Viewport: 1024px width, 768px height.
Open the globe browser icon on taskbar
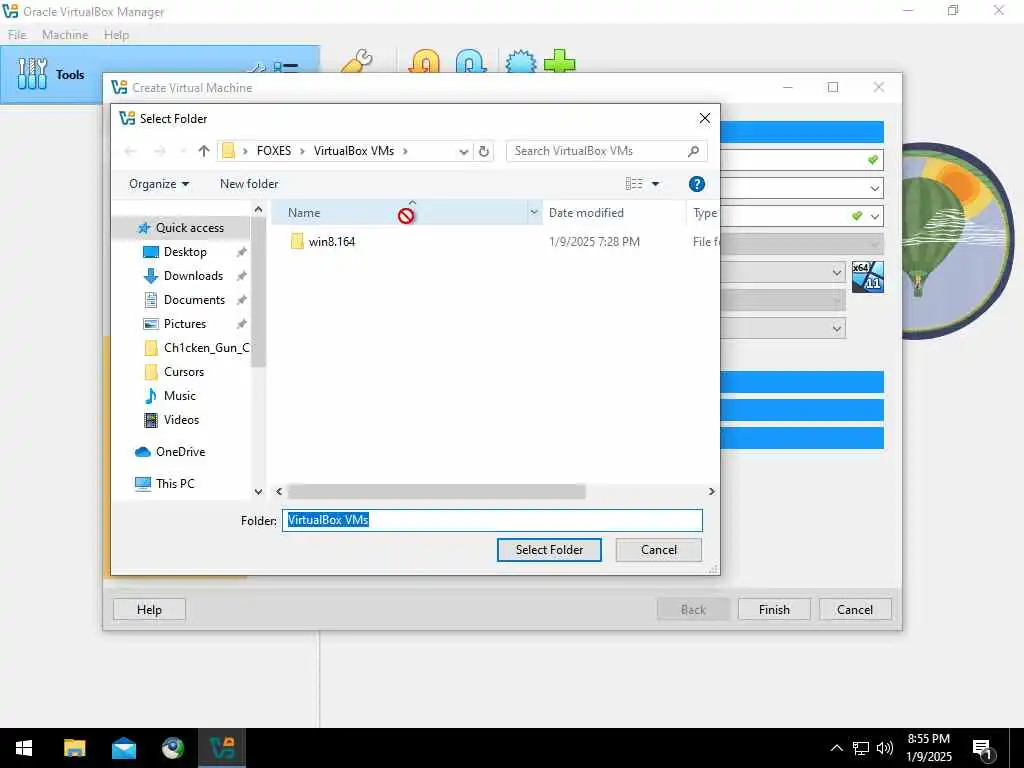click(x=173, y=748)
